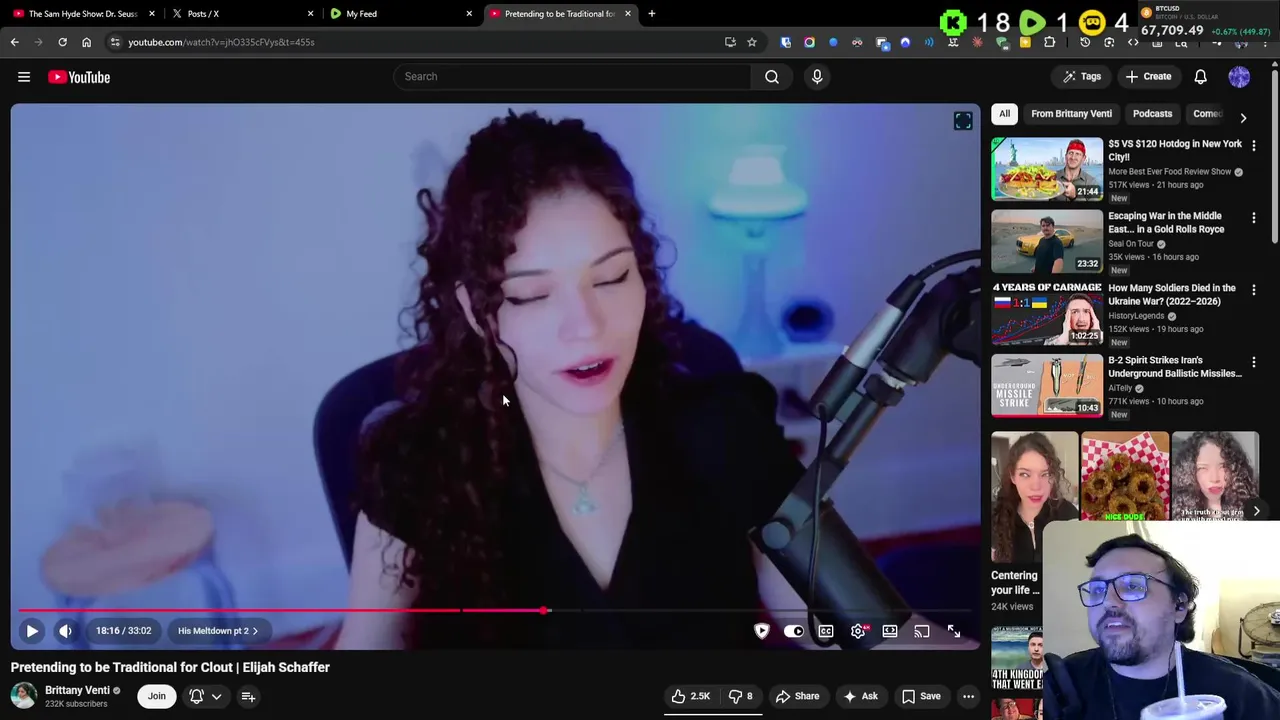This screenshot has width=1280, height=720.
Task: Open Brittany Venti channel name link
Action: click(x=77, y=690)
